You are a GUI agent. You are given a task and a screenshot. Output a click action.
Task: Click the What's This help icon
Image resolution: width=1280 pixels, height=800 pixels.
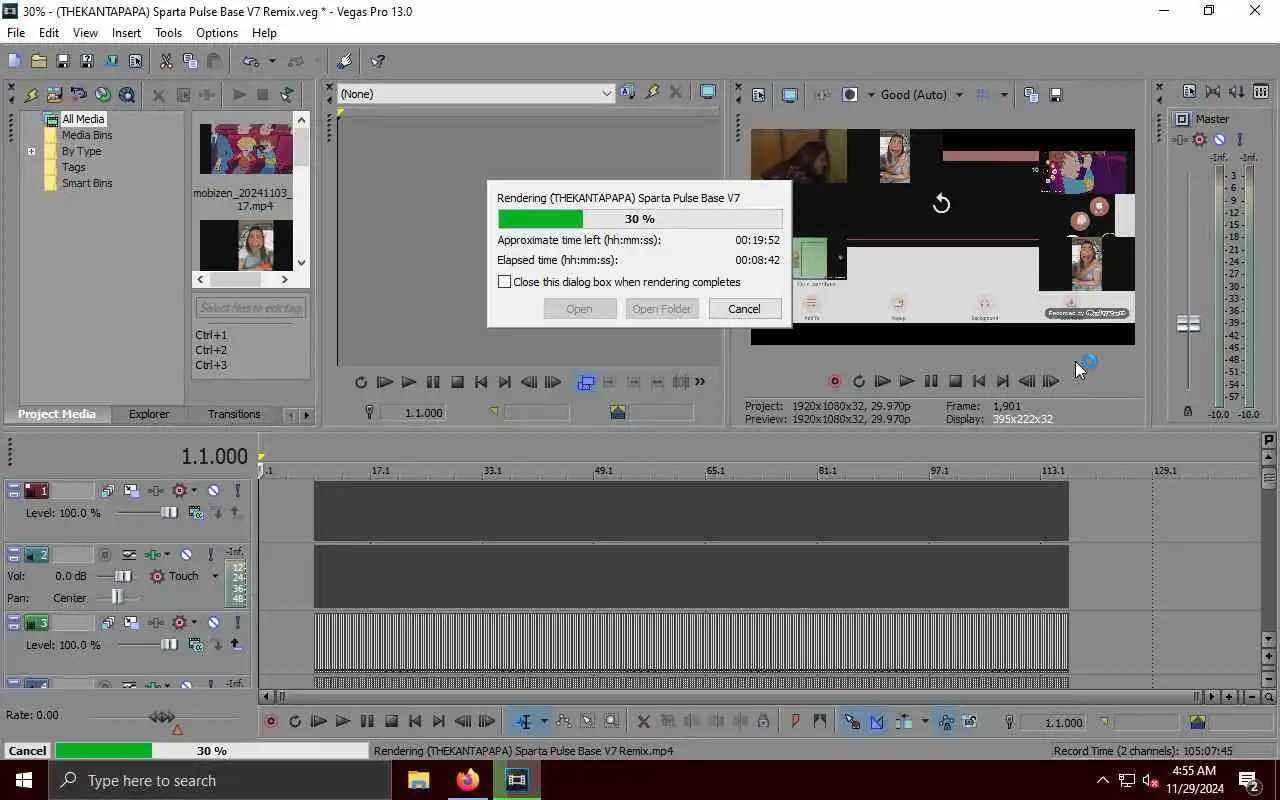378,61
